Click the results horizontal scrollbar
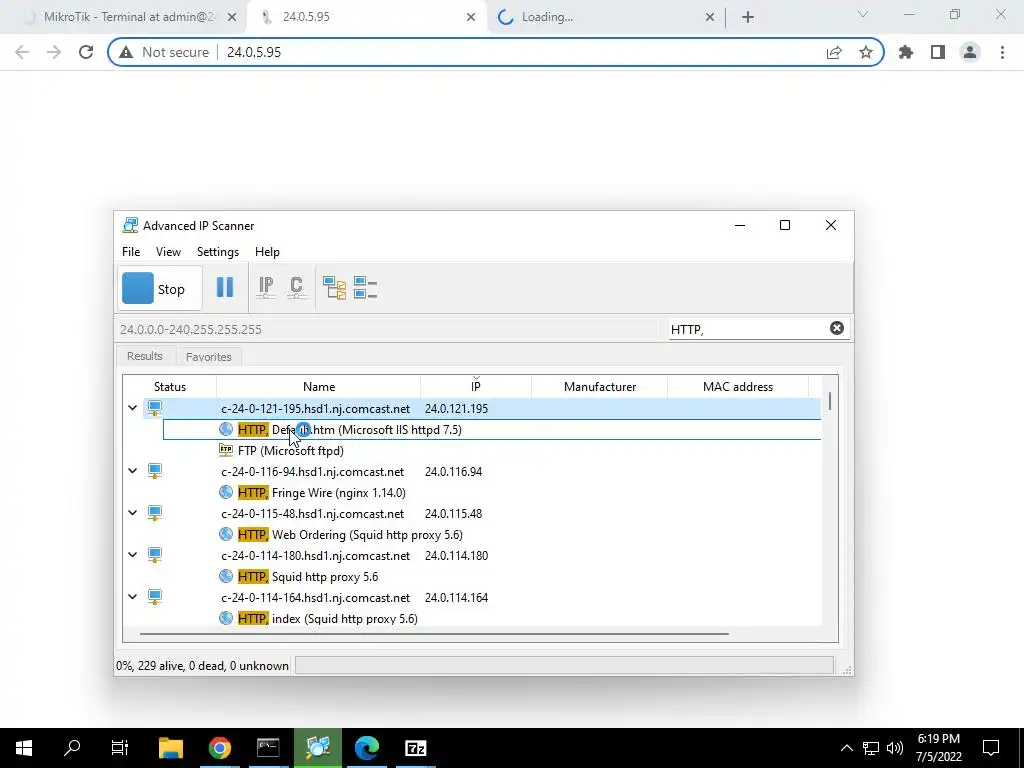Image resolution: width=1024 pixels, height=768 pixels. pos(434,633)
